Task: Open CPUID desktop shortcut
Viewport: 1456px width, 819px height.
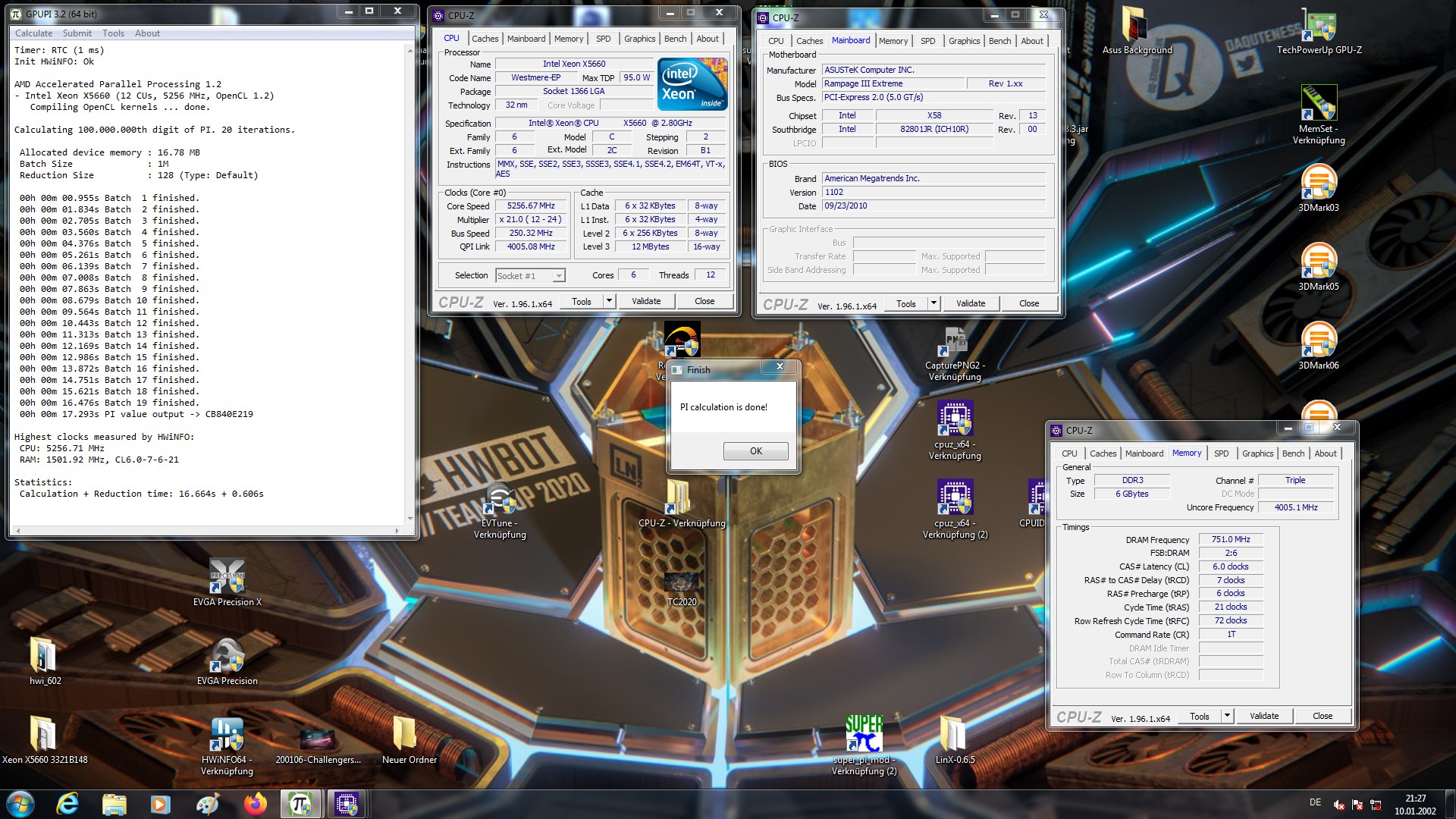Action: pyautogui.click(x=1033, y=503)
